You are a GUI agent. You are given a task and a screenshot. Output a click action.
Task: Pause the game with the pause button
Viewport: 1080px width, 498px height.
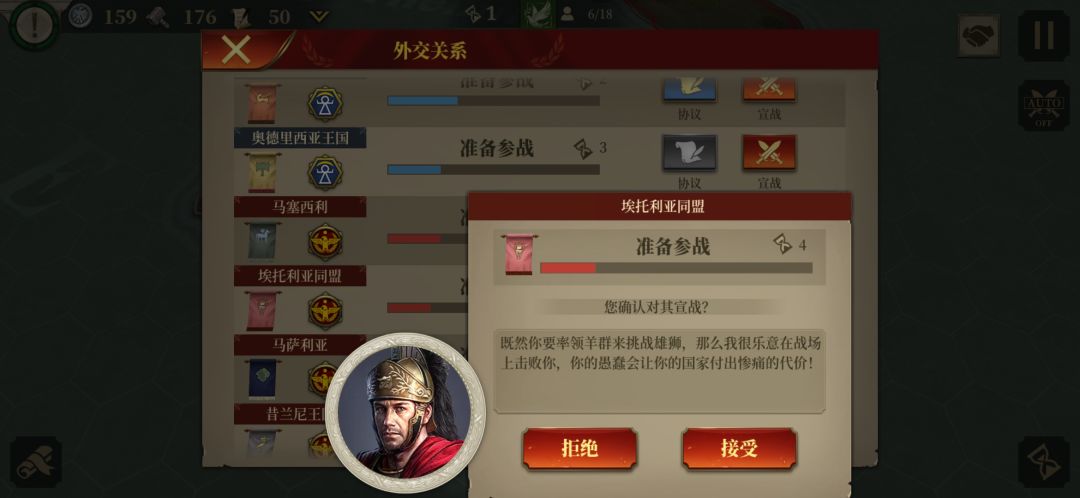pos(1043,36)
